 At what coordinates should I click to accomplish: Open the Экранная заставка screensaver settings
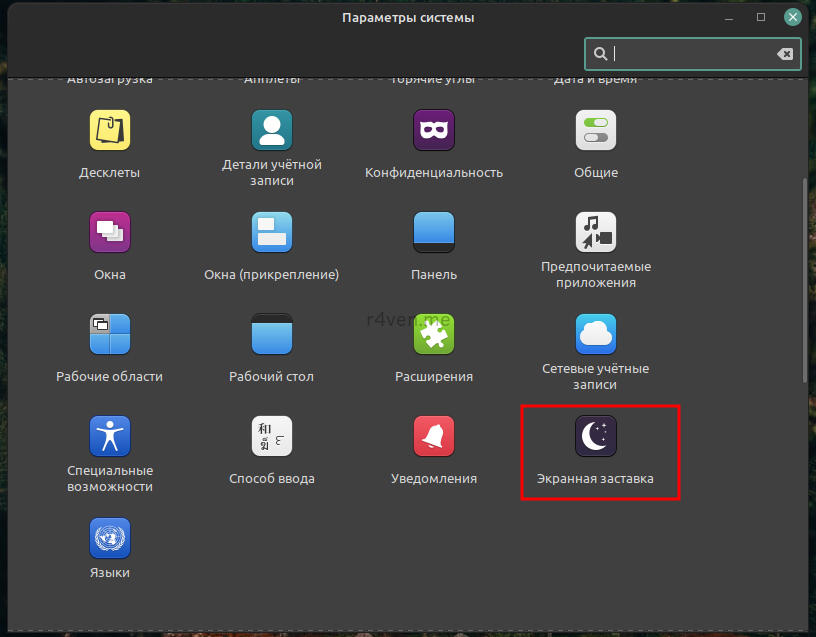(596, 437)
